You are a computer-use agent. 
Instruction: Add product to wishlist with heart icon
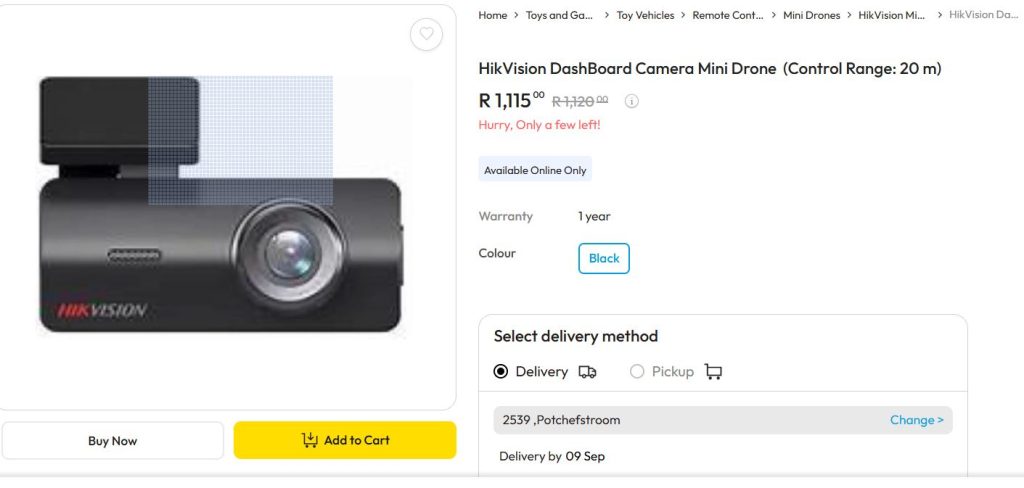[x=427, y=34]
